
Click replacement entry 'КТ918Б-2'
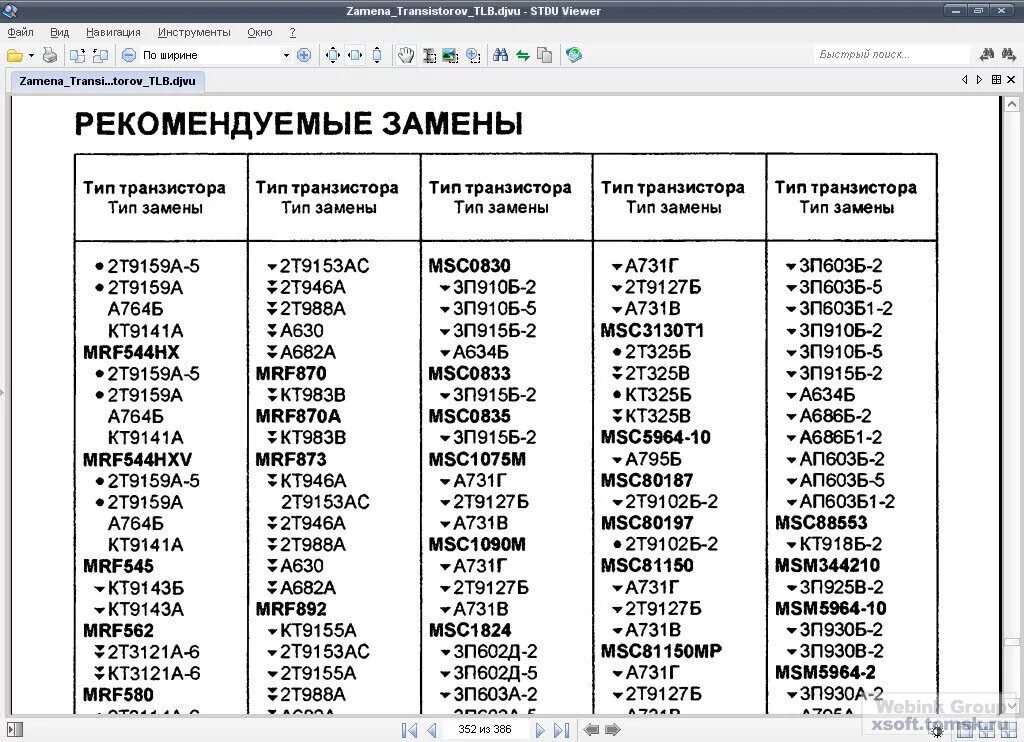(841, 544)
